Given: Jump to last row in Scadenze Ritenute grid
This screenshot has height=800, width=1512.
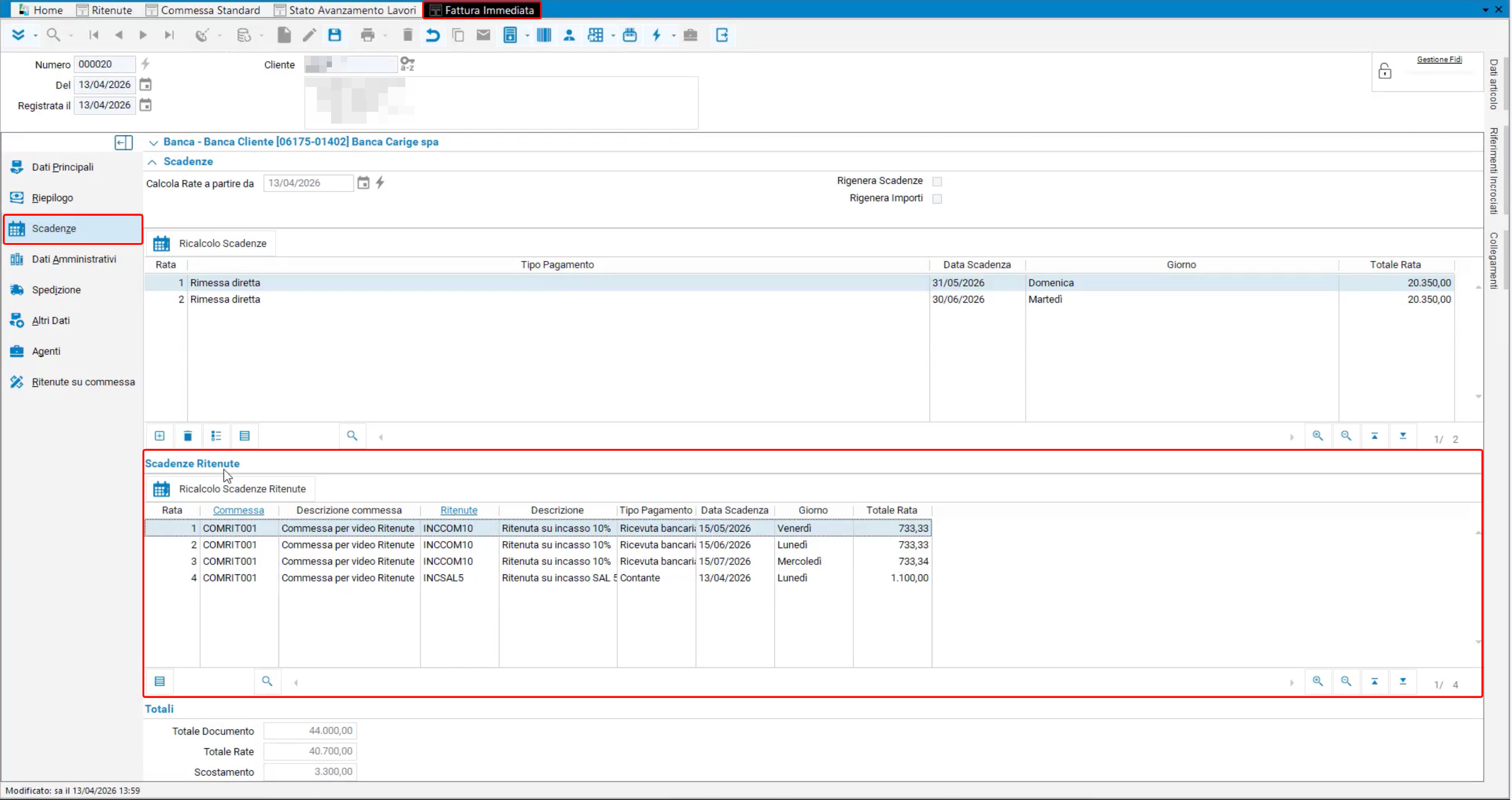Looking at the screenshot, I should (x=1403, y=682).
